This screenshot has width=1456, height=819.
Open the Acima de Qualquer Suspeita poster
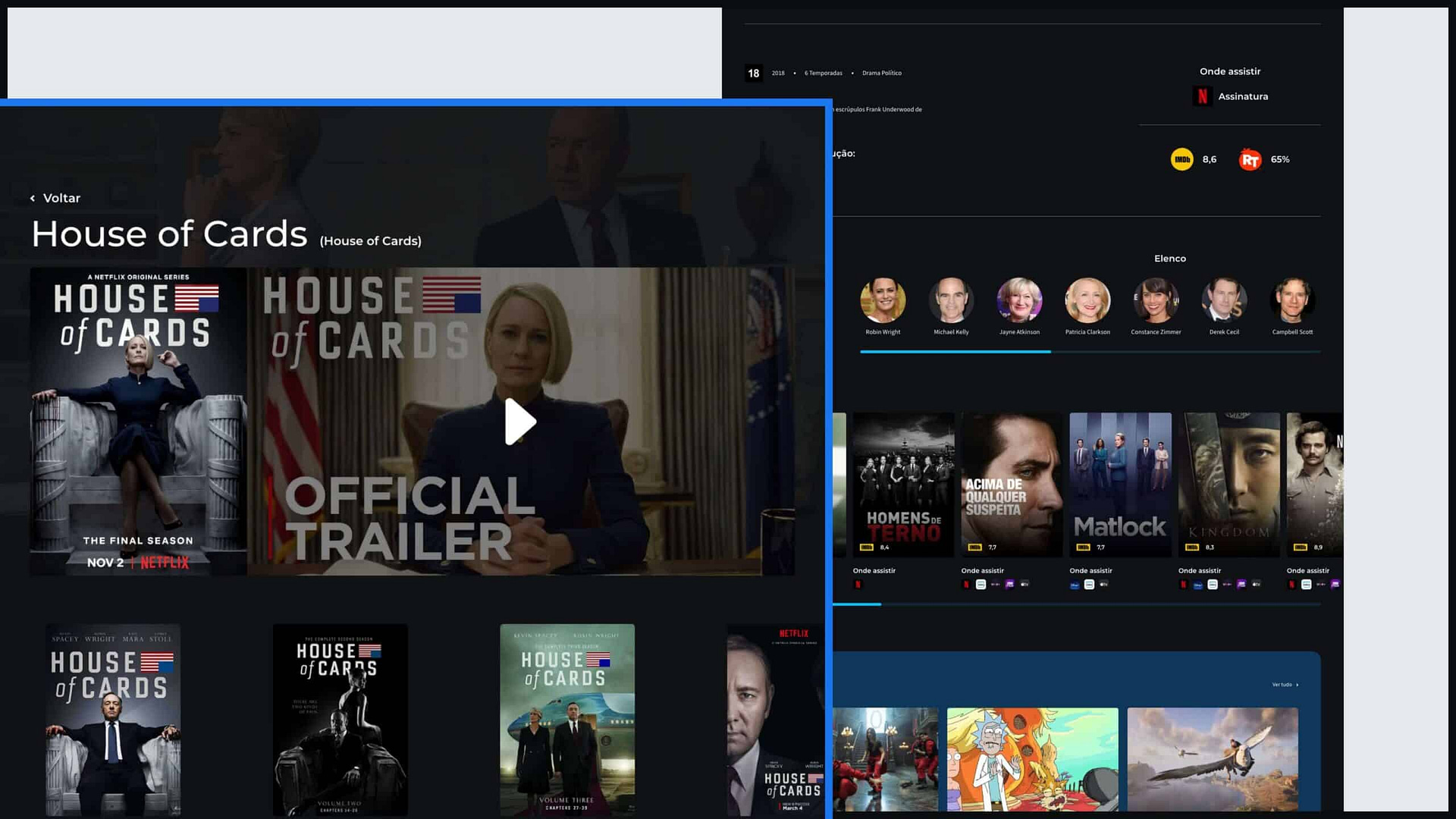[x=1012, y=485]
